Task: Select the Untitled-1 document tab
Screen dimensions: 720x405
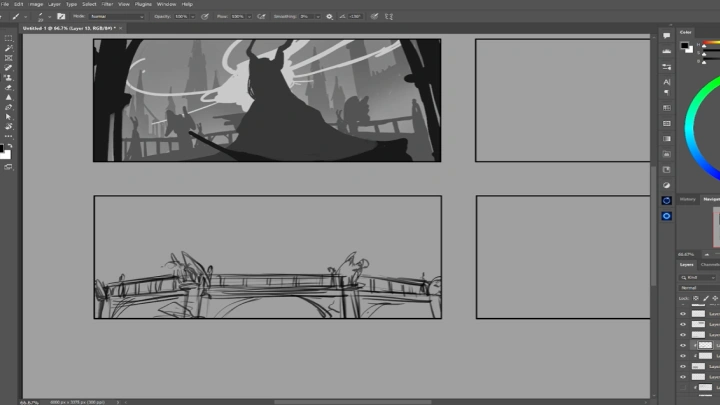Action: pos(69,28)
